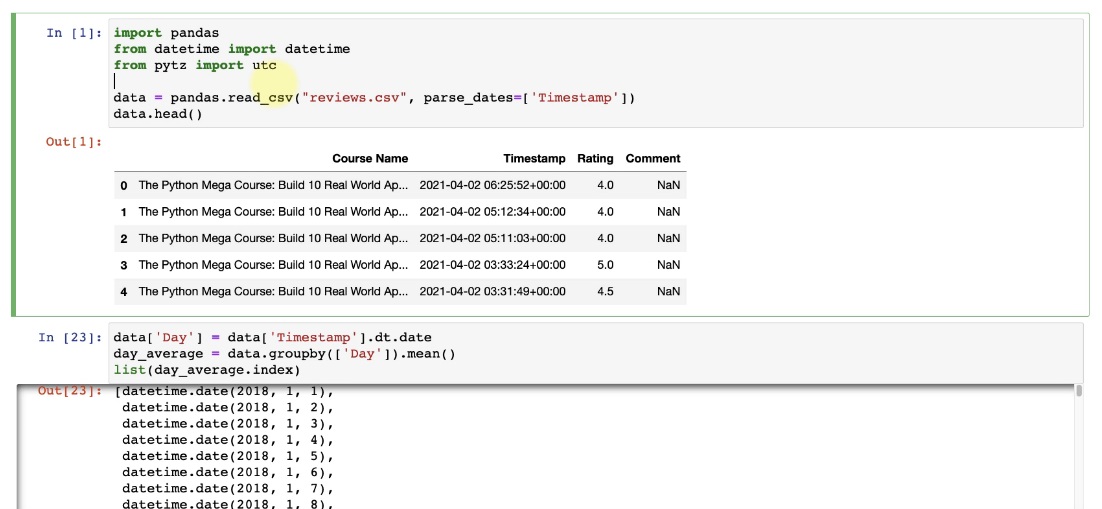Click the course name cell in row 3
1102x509 pixels.
coord(273,265)
